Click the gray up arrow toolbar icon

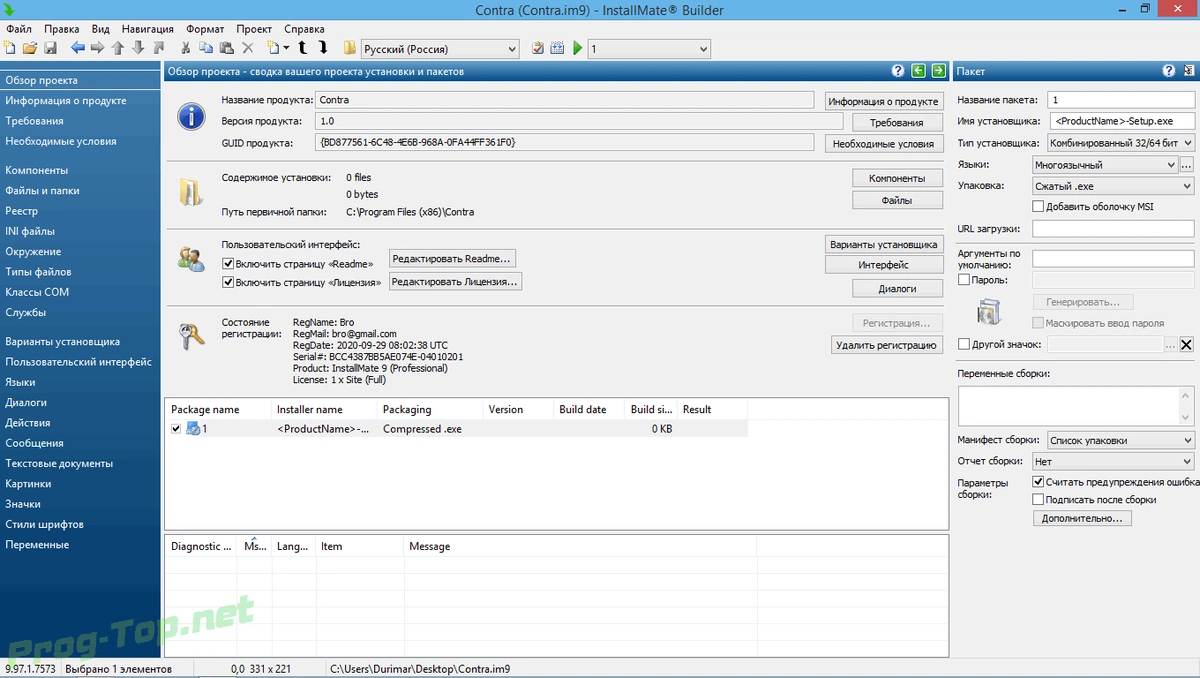click(117, 48)
